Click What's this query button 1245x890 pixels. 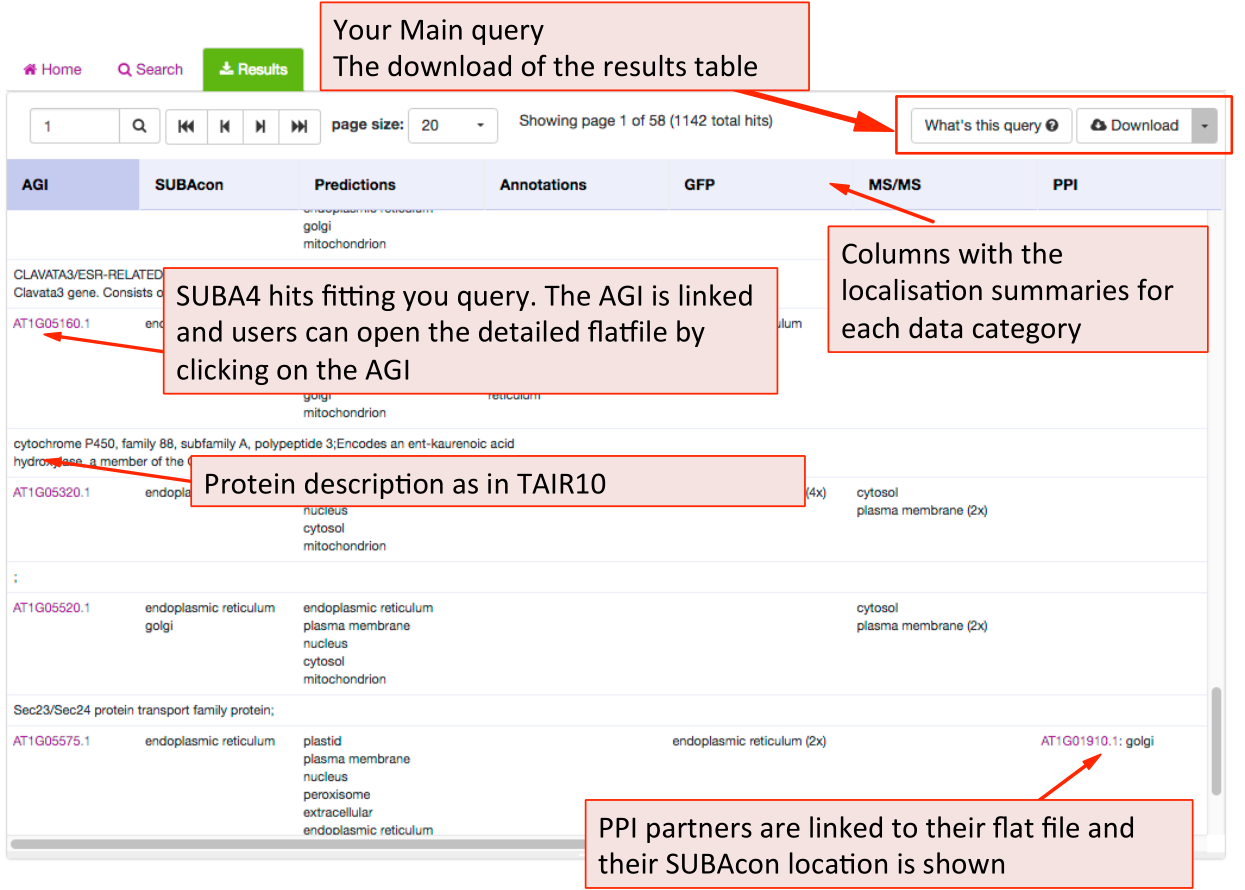[991, 126]
